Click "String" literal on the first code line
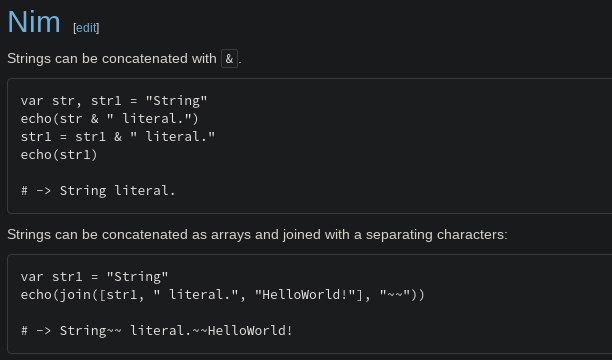 (x=176, y=101)
